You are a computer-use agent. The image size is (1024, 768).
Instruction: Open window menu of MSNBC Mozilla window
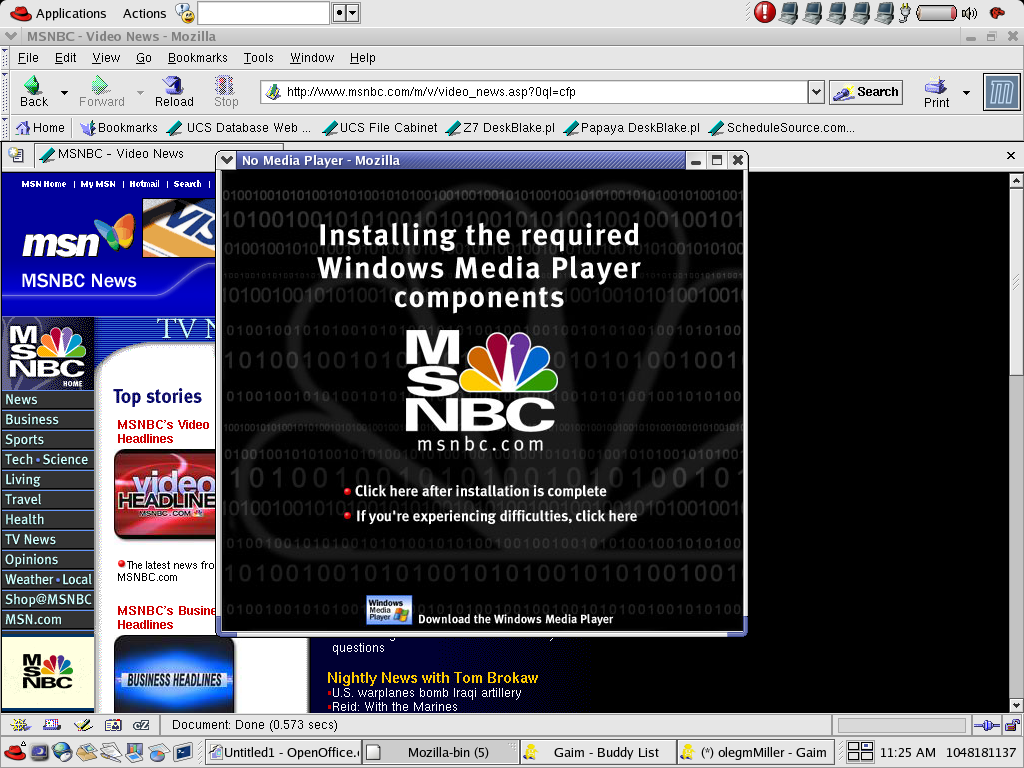pos(11,37)
